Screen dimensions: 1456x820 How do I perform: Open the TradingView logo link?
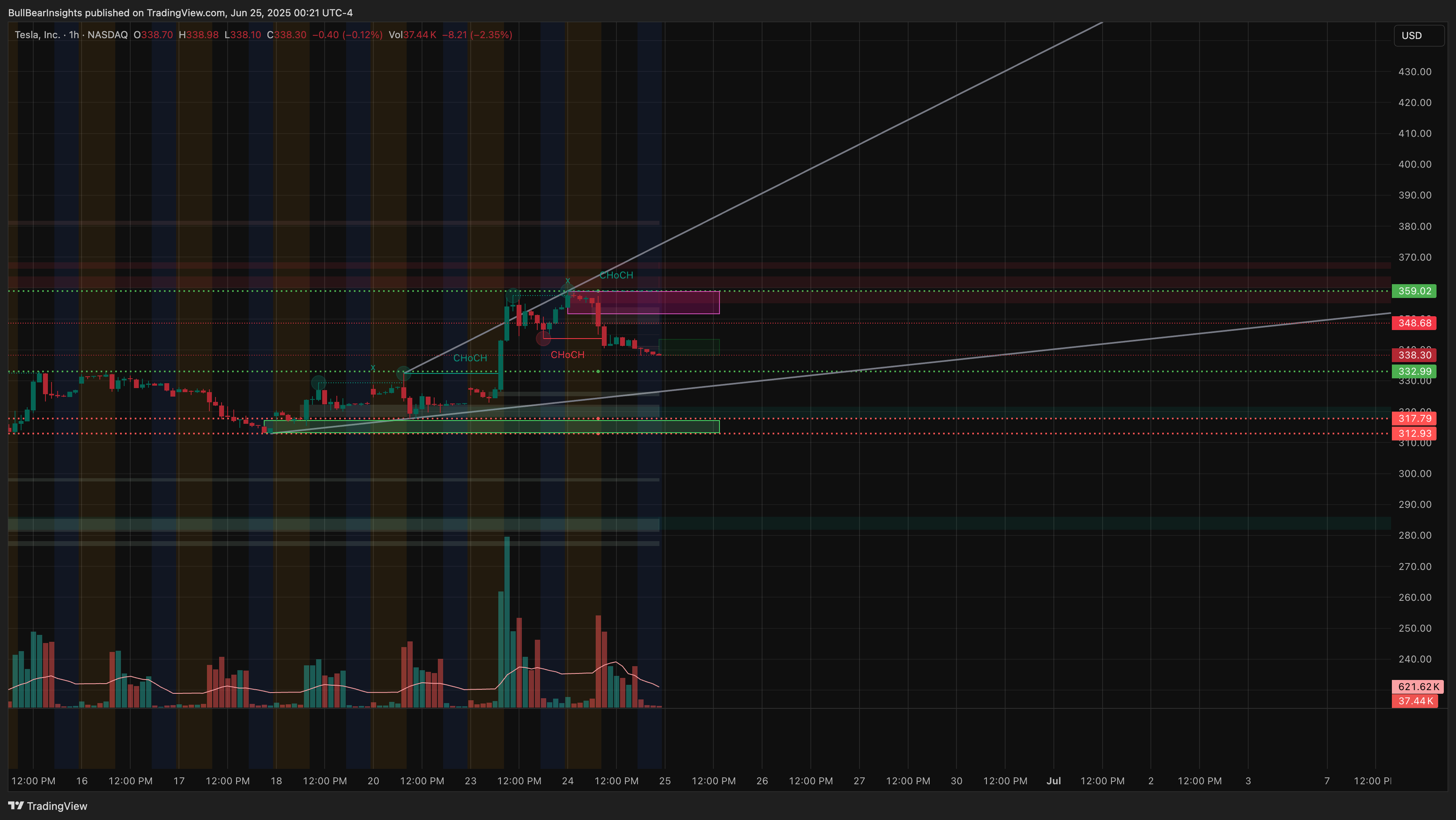tap(48, 806)
